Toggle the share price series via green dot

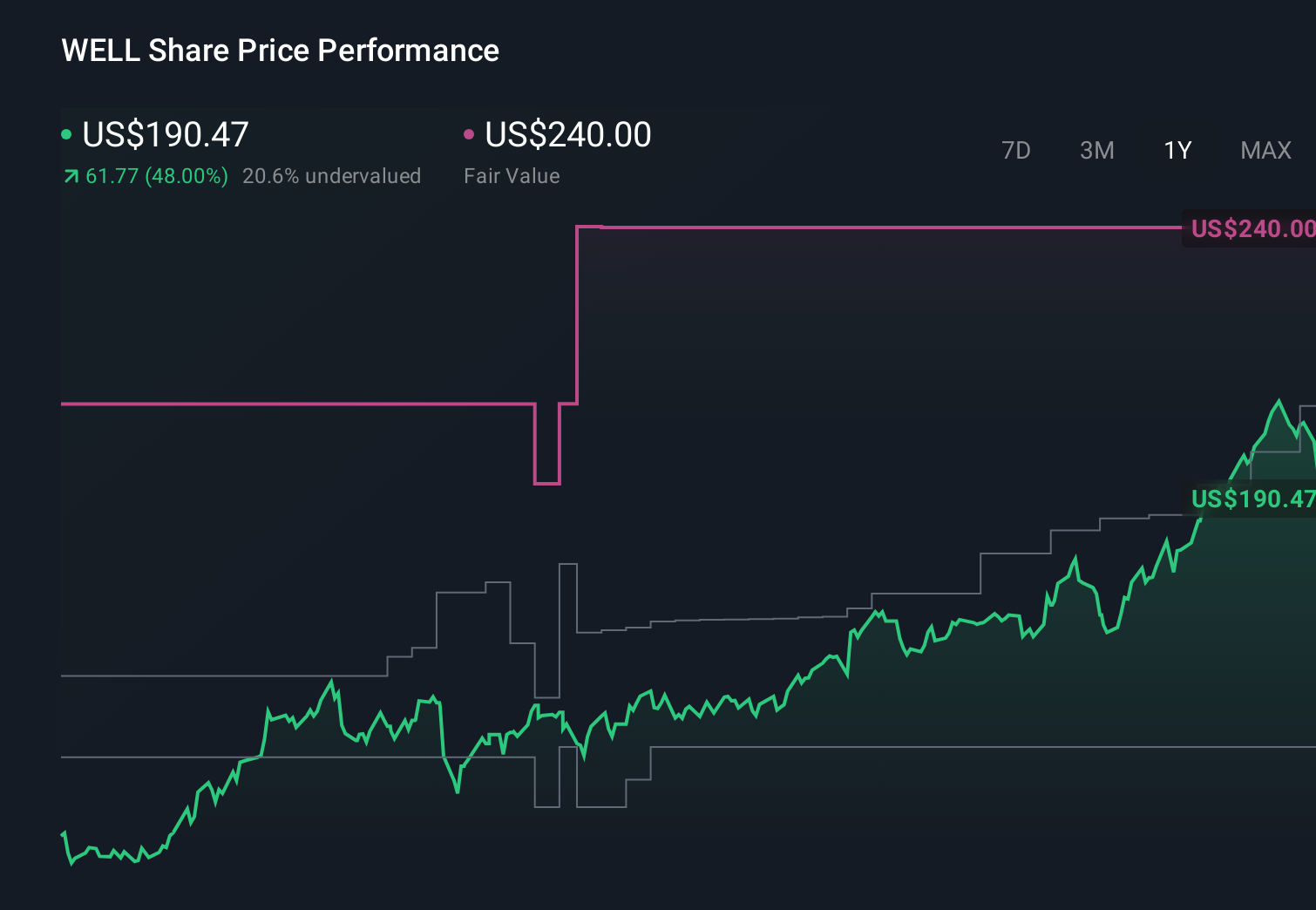[66, 133]
